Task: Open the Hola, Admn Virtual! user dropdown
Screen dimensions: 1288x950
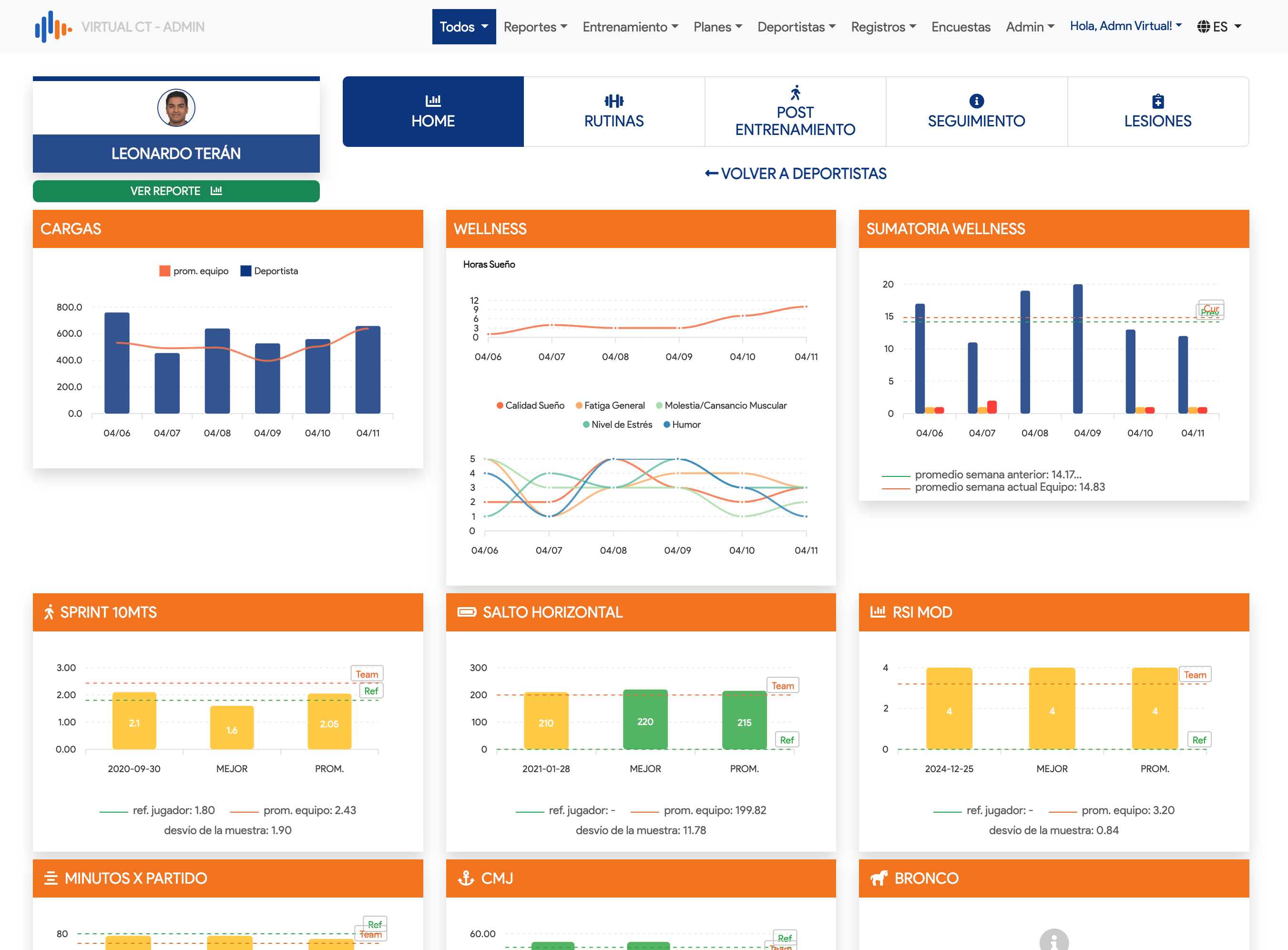Action: 1125,26
